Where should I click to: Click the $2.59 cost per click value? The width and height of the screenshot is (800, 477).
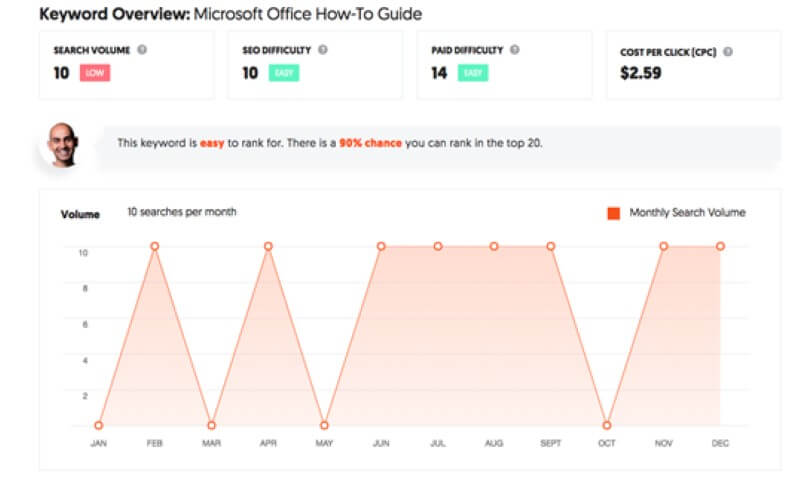(x=642, y=73)
